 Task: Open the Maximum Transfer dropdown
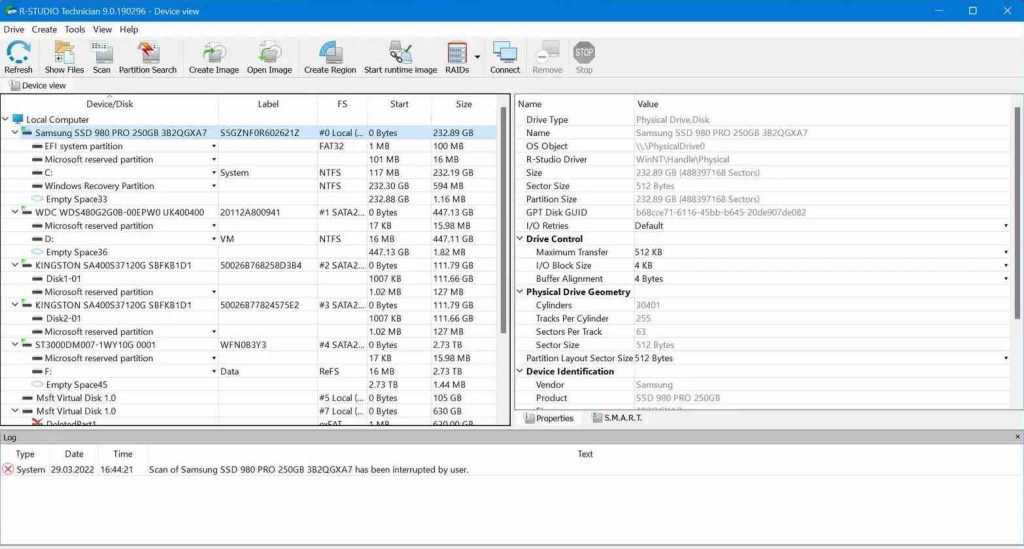(x=1006, y=252)
